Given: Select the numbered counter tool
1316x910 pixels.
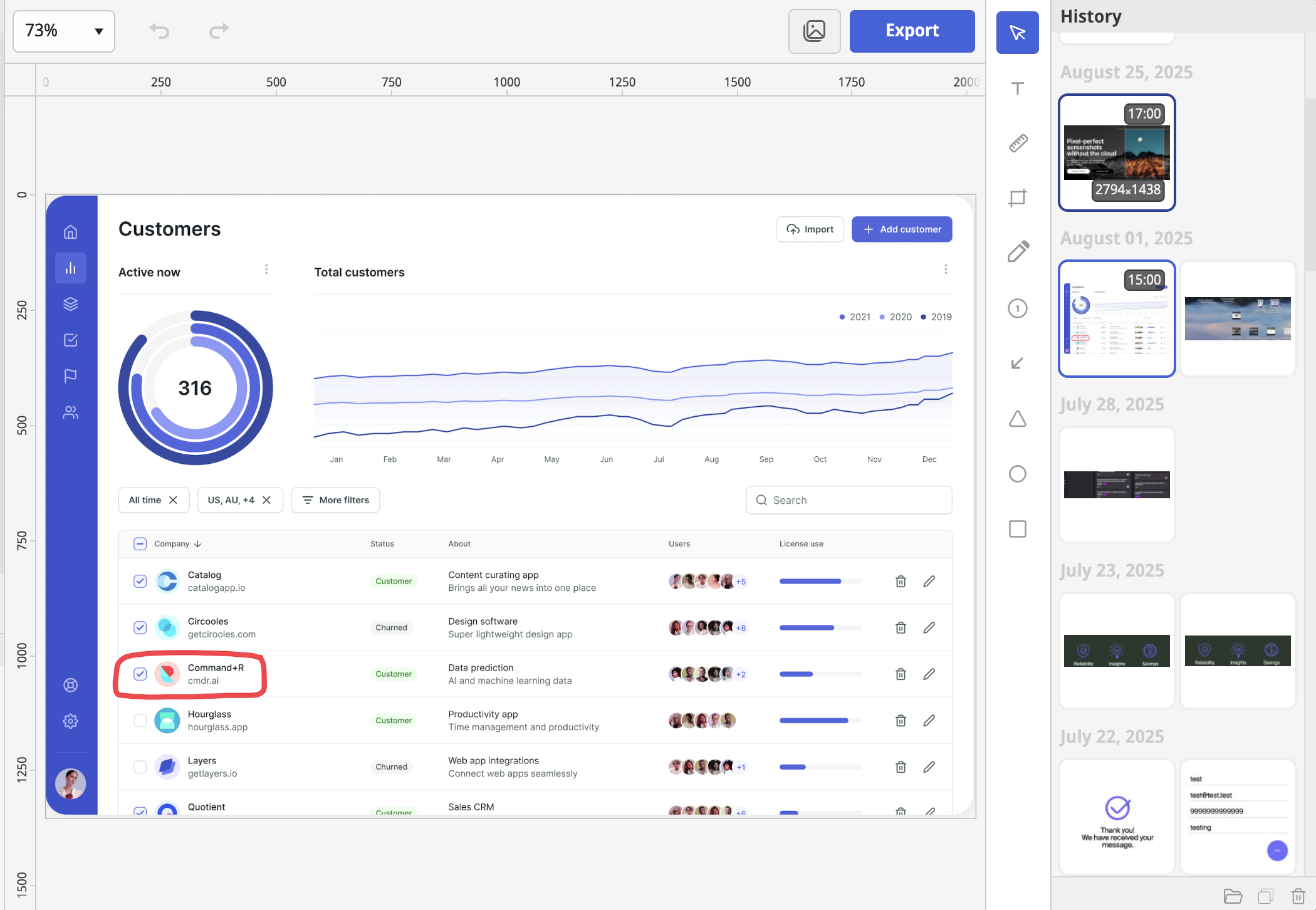Looking at the screenshot, I should [1018, 308].
